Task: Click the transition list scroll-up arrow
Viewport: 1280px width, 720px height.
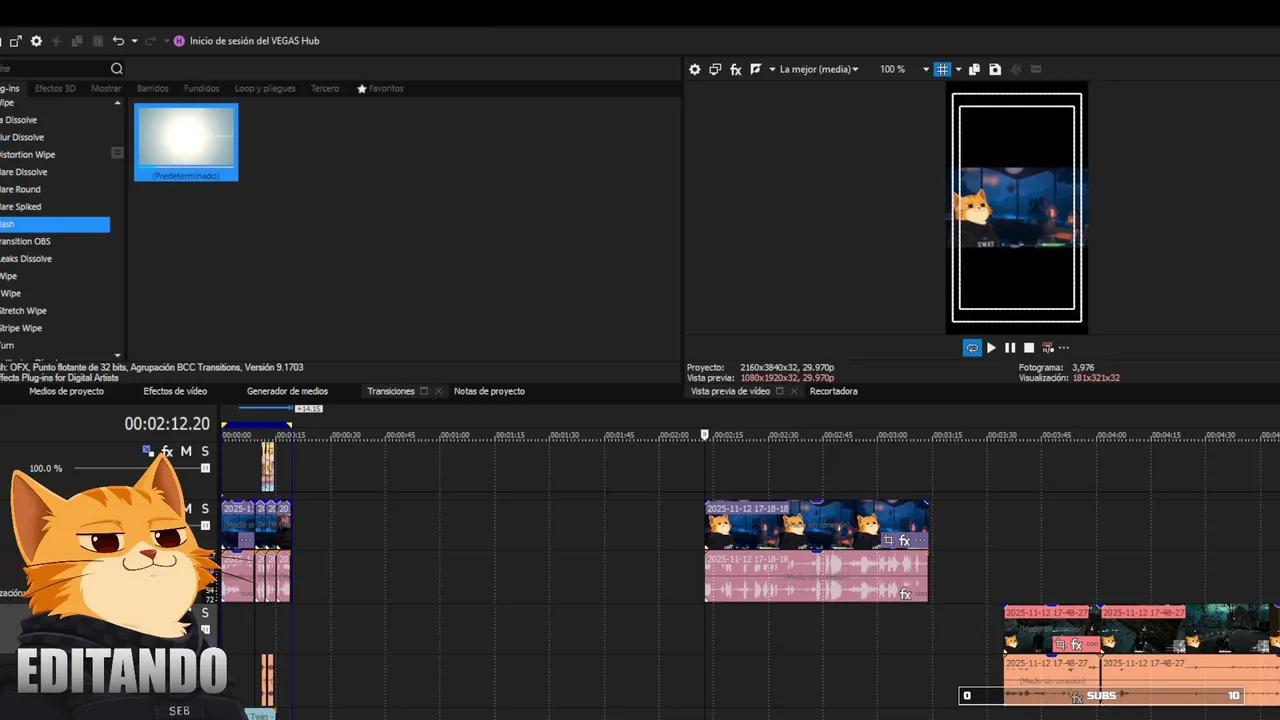Action: [118, 102]
